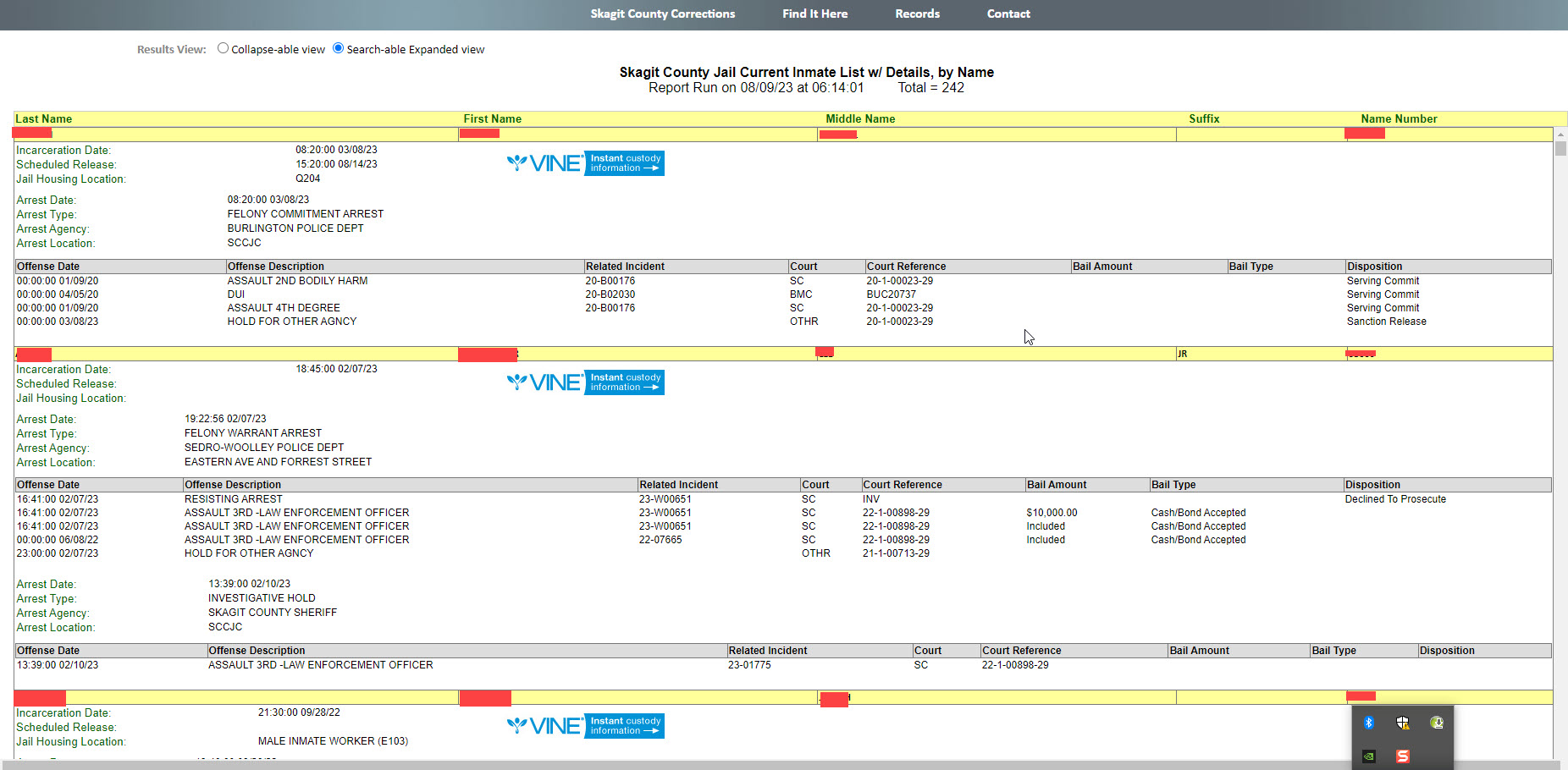
Task: Click the Skagit County Corrections home link
Action: coord(663,14)
